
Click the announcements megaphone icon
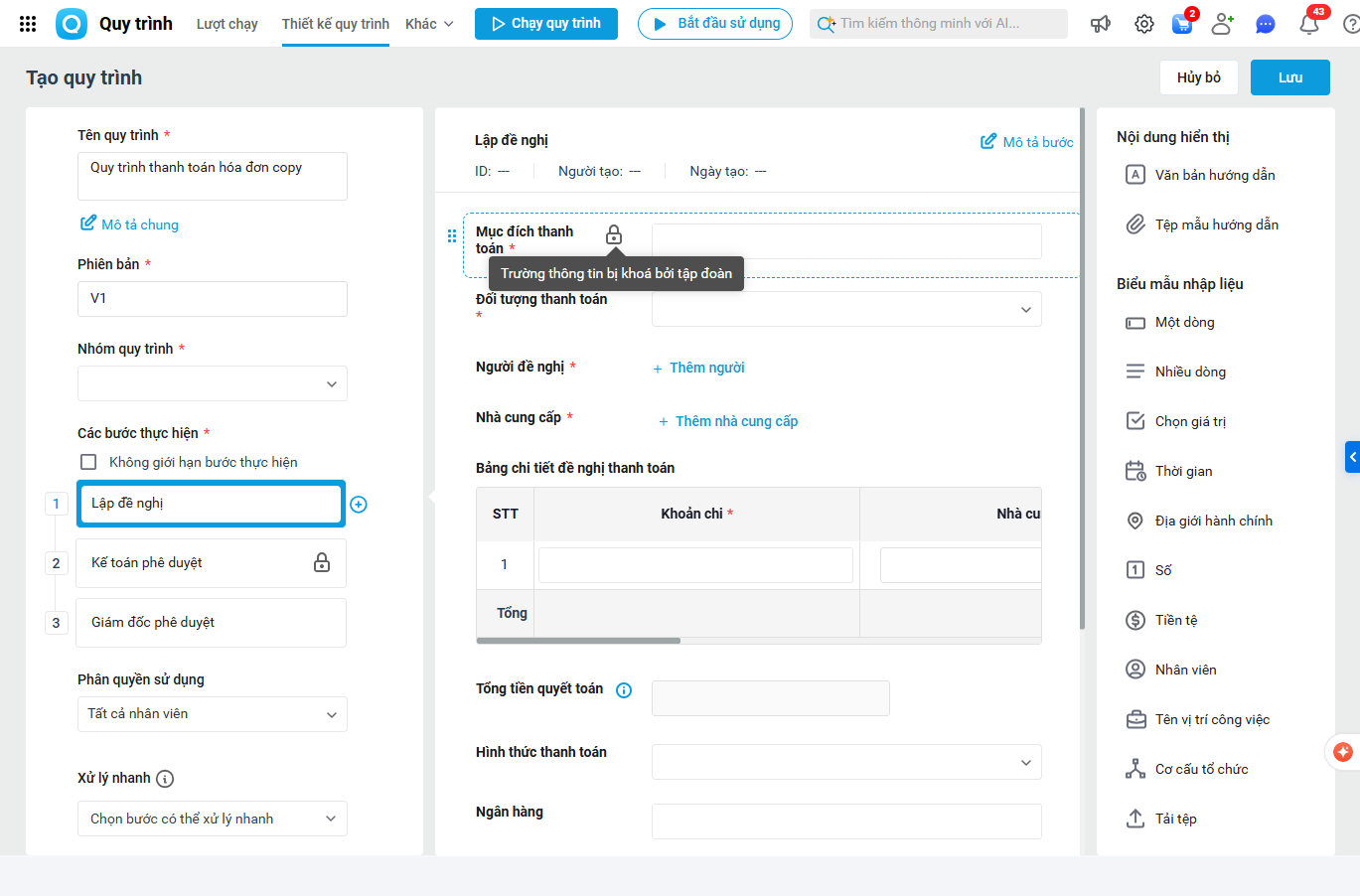[x=1101, y=24]
